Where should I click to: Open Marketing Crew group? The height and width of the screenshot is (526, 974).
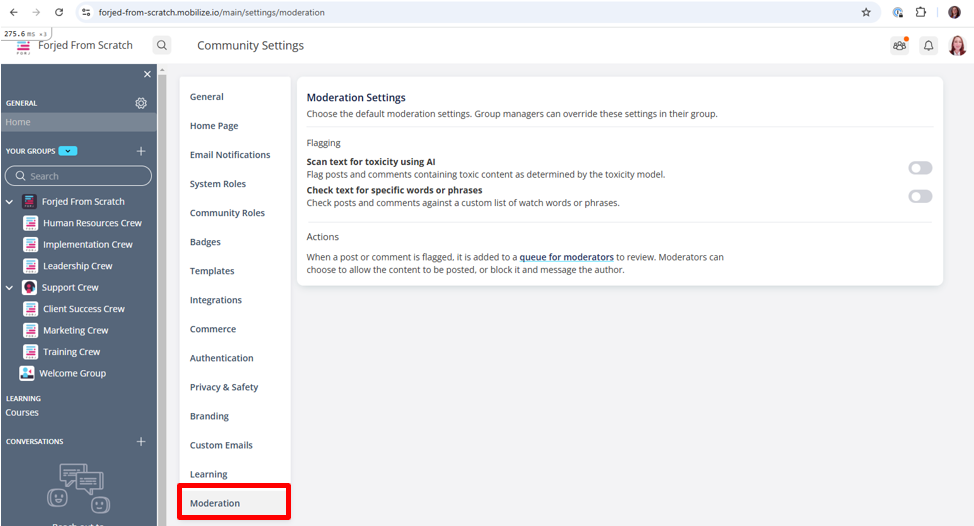(x=76, y=330)
